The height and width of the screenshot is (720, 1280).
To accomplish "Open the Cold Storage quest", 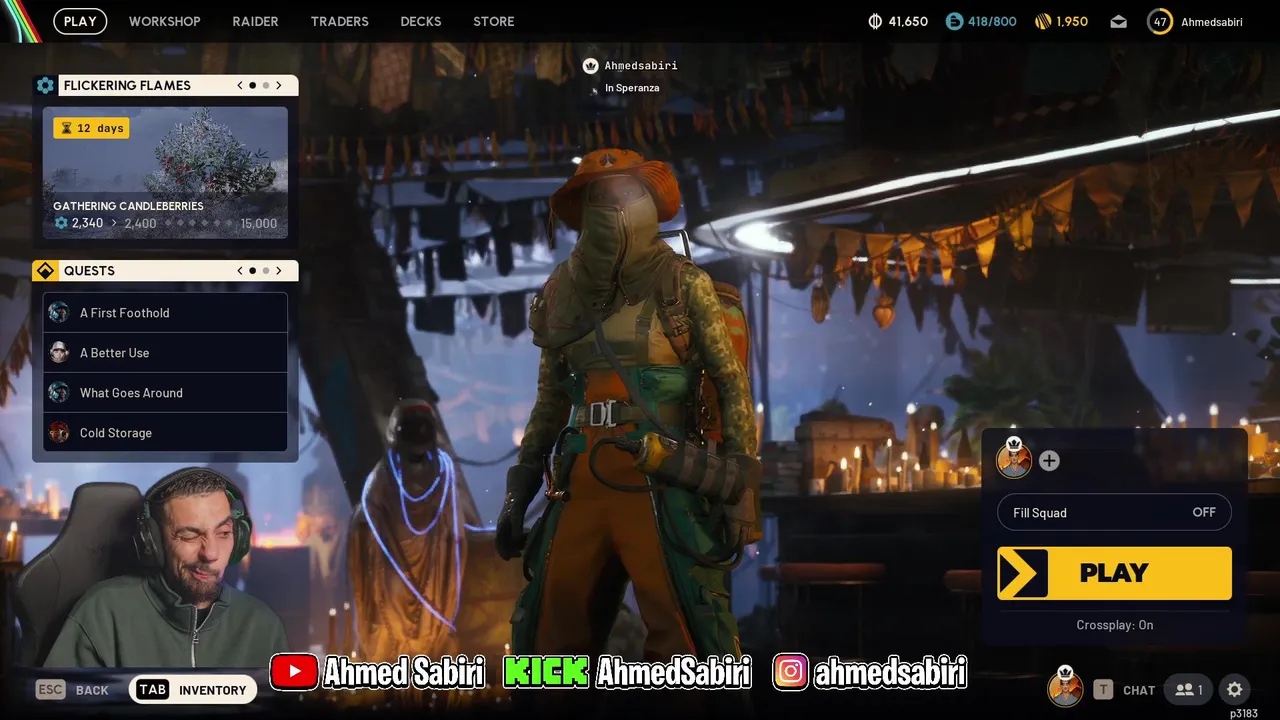I will pyautogui.click(x=165, y=433).
